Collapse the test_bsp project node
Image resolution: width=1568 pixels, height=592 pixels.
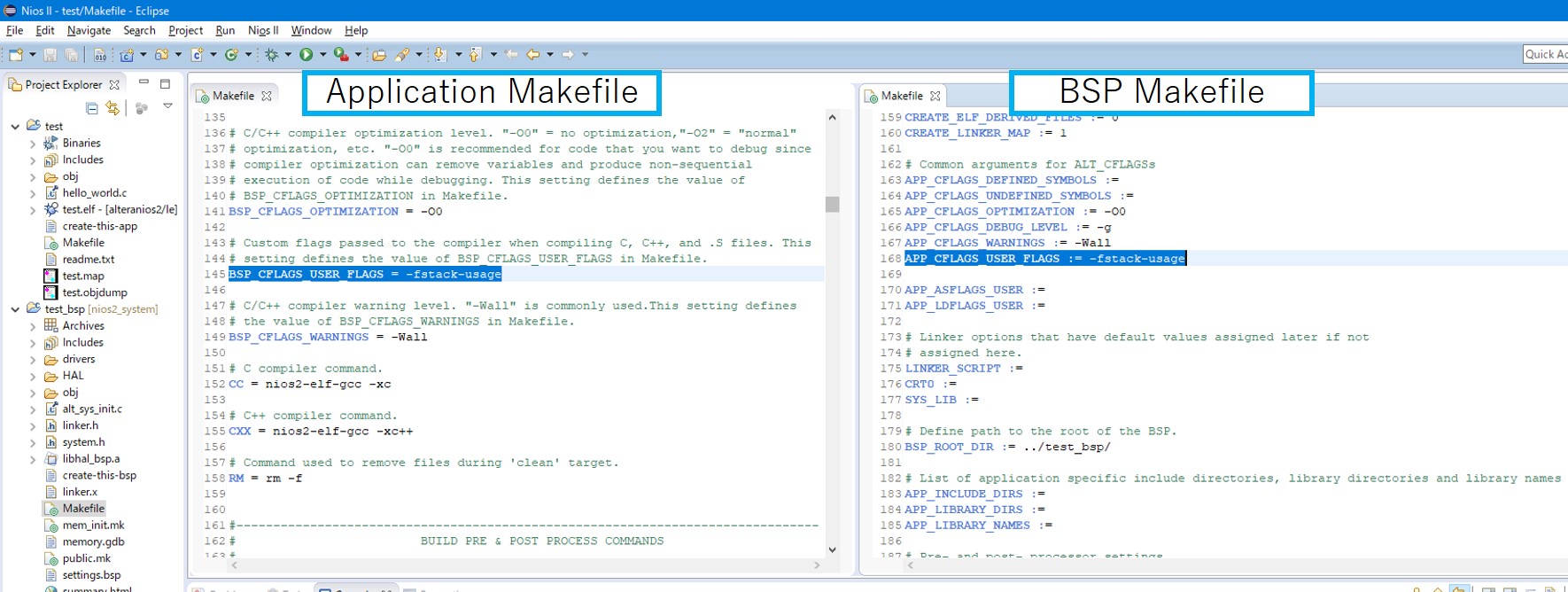(x=15, y=309)
